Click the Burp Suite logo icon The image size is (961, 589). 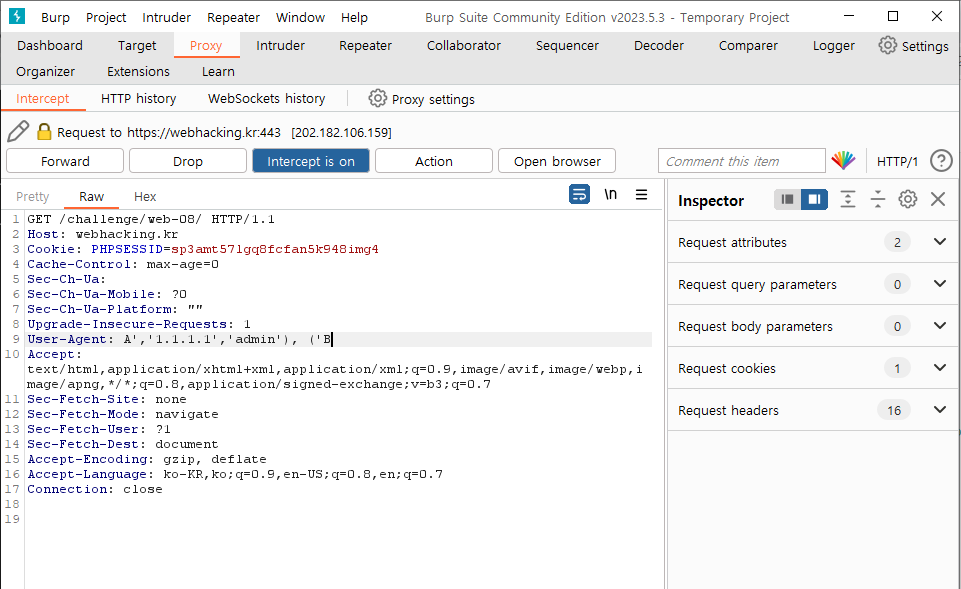tap(17, 16)
